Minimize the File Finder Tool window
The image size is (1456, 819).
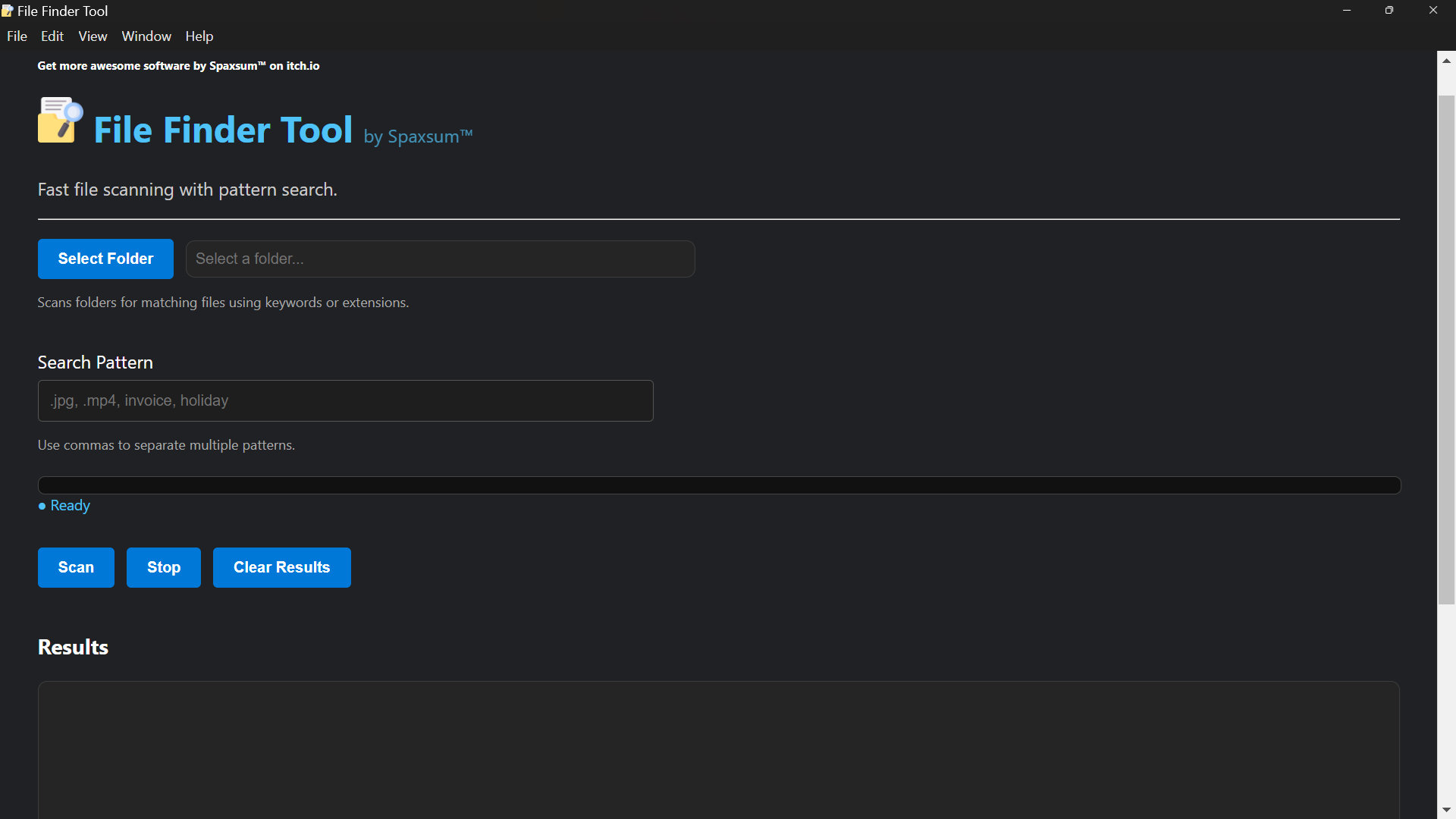coord(1347,11)
